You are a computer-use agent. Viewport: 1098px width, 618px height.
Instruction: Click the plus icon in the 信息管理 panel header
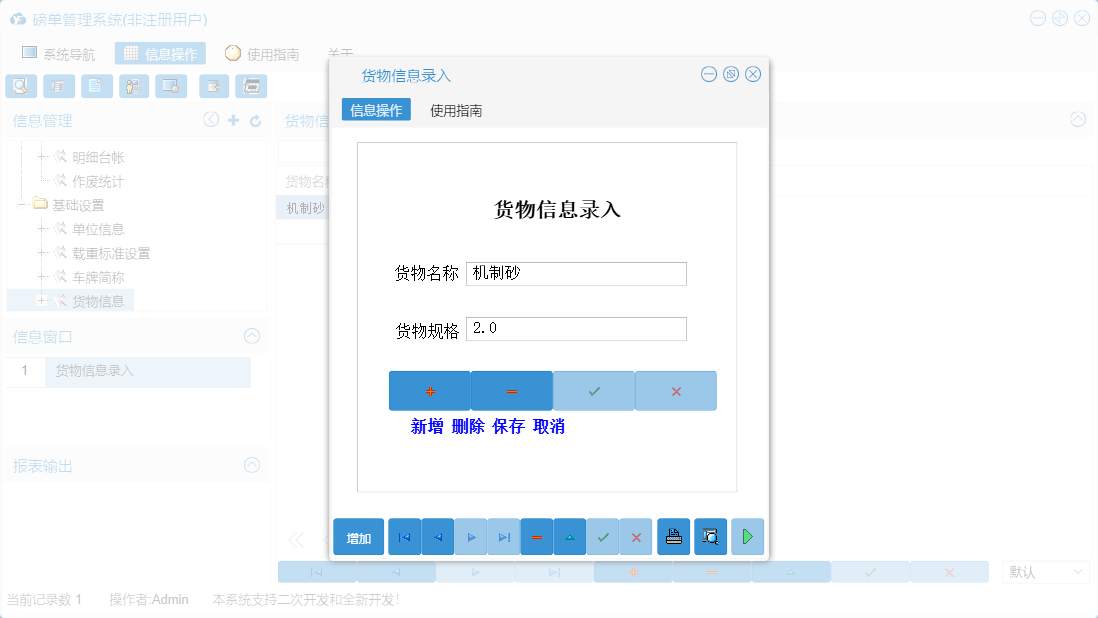pyautogui.click(x=232, y=119)
